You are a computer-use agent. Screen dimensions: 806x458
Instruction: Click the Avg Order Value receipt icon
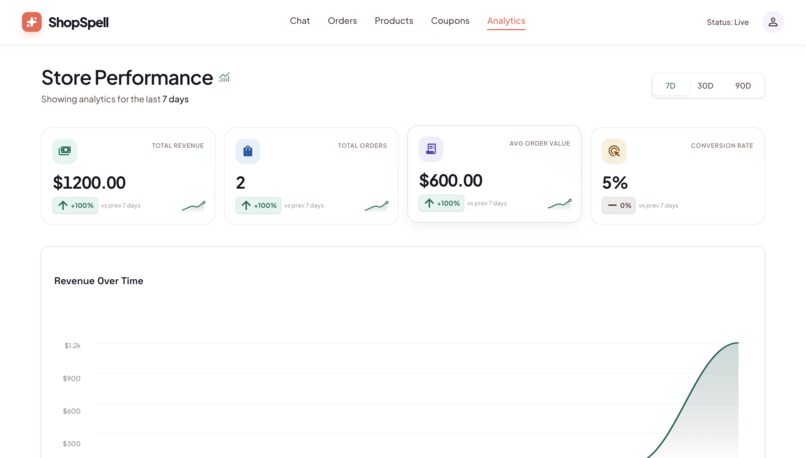pyautogui.click(x=431, y=149)
